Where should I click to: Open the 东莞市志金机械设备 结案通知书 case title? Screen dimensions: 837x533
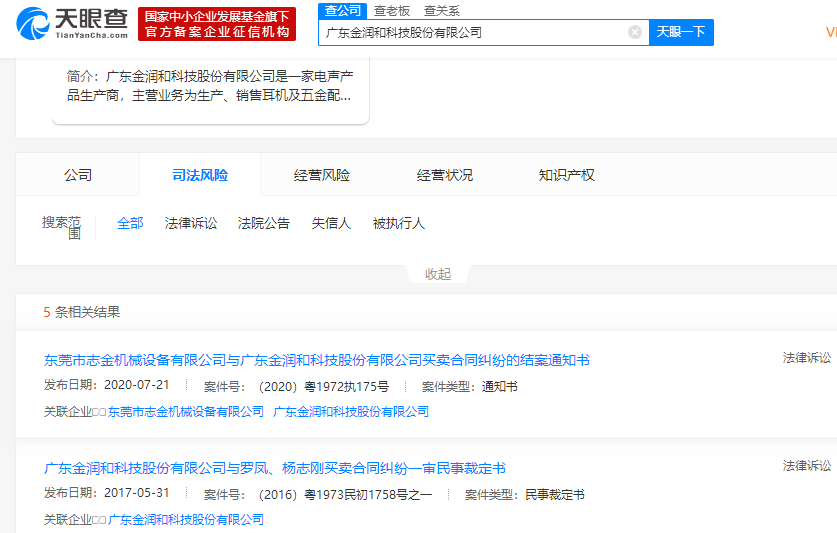(x=317, y=360)
